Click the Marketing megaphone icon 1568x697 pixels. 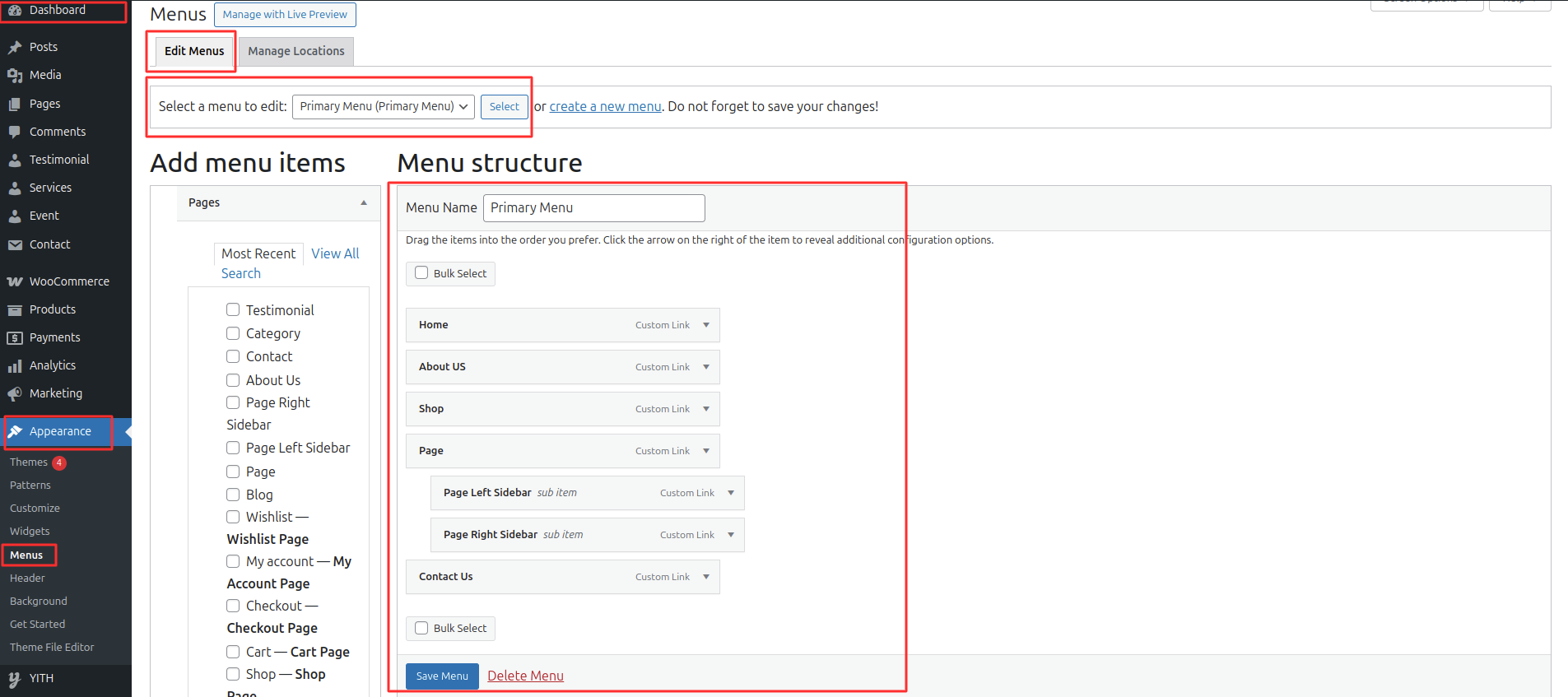(x=15, y=394)
